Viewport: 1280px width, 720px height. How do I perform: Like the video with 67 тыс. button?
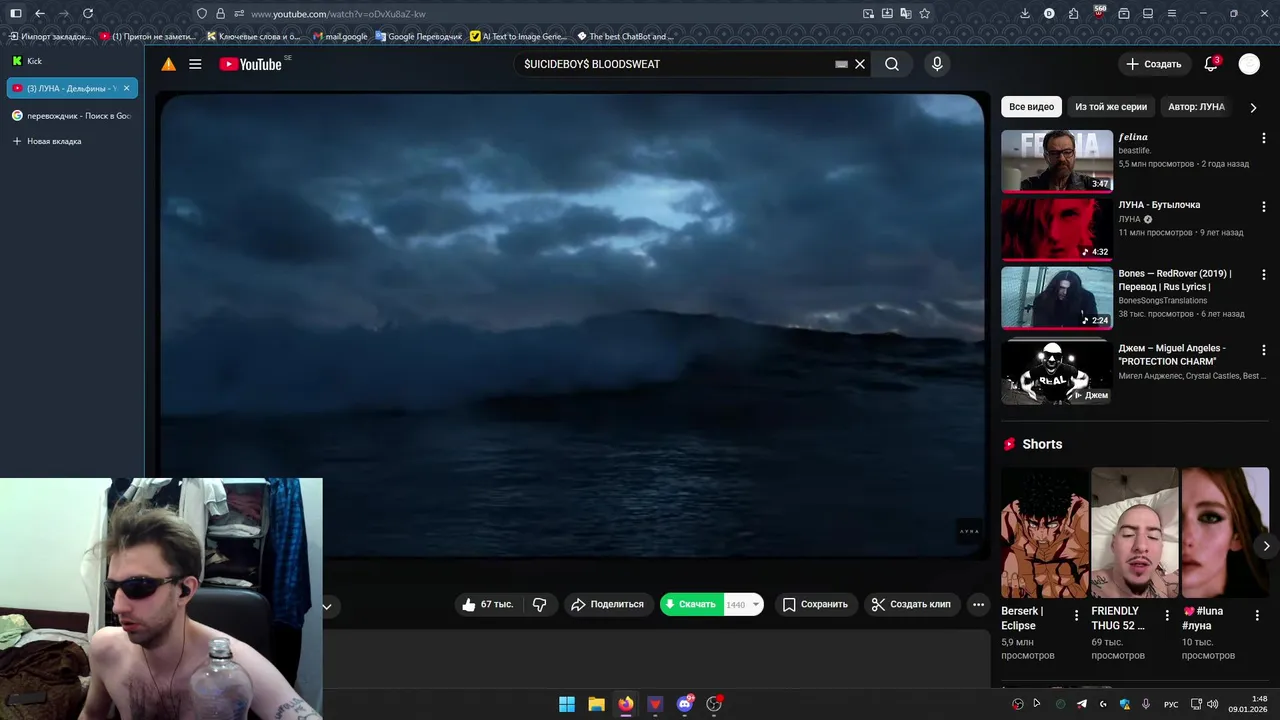(487, 604)
